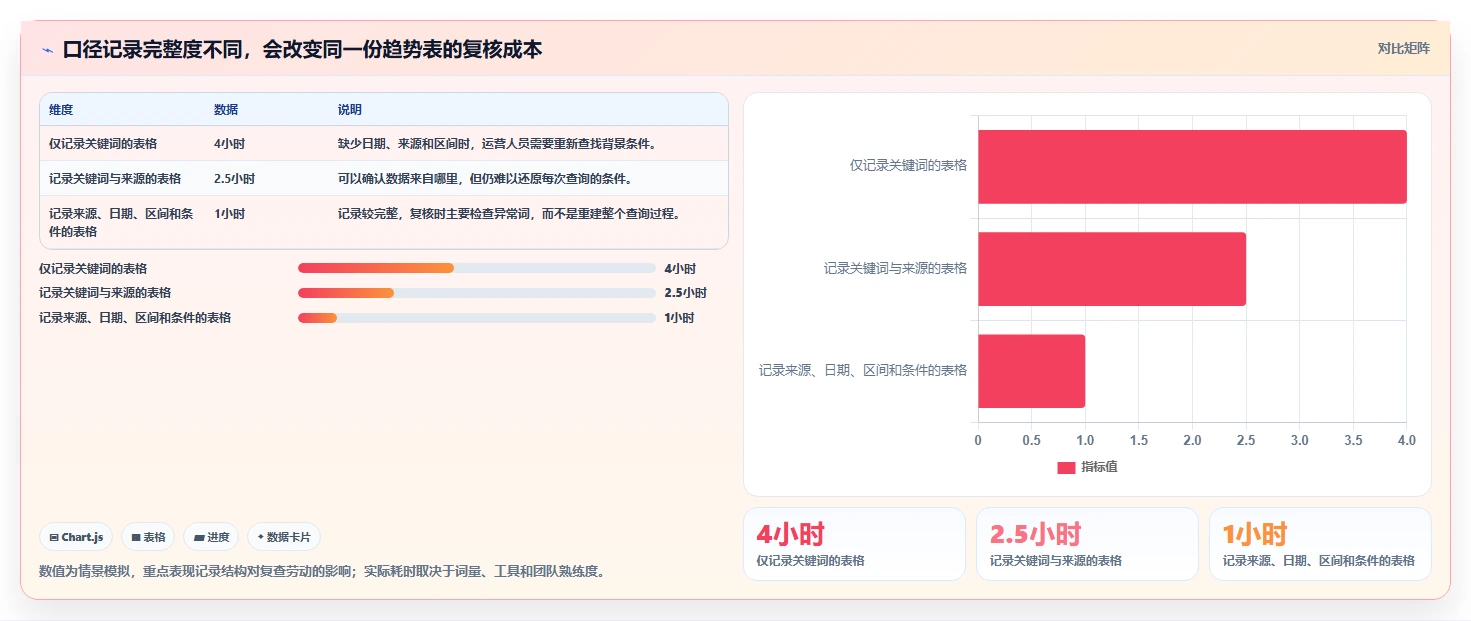
Task: Click the Chart.js chip icon
Action: pyautogui.click(x=54, y=537)
